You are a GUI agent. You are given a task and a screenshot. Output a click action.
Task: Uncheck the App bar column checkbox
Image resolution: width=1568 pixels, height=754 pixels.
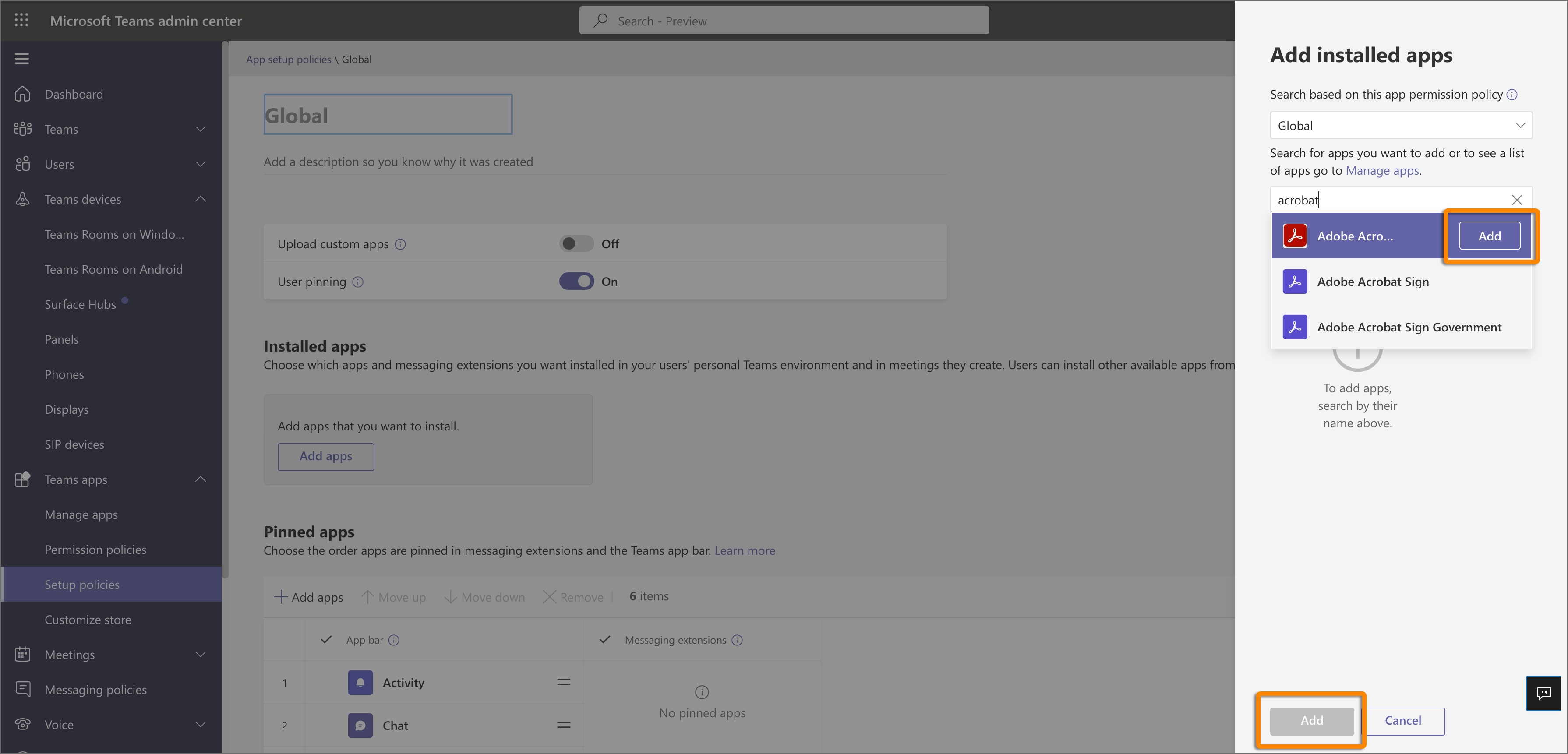(326, 640)
